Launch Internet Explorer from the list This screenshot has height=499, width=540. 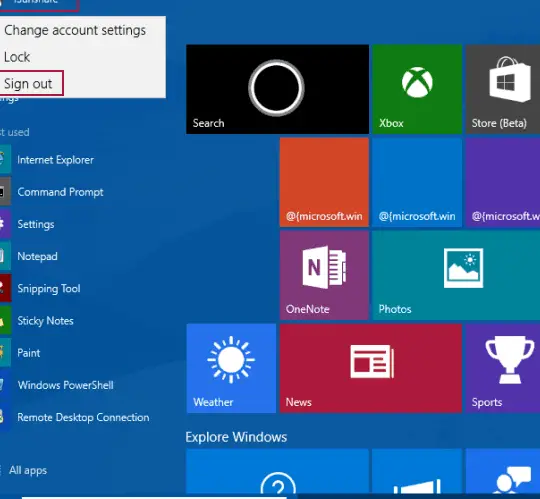pos(55,160)
